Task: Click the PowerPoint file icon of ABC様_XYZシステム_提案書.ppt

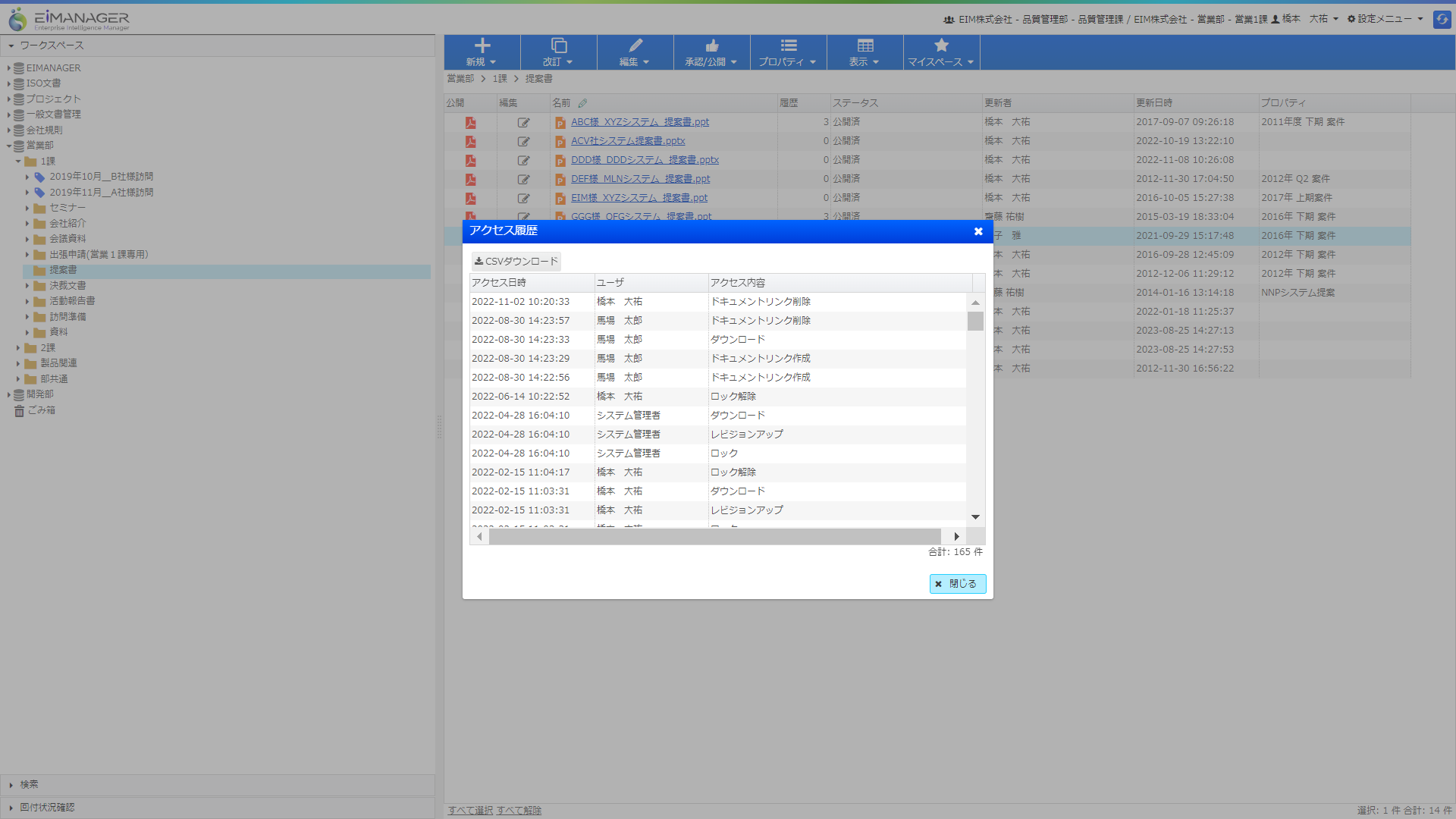Action: [x=560, y=123]
